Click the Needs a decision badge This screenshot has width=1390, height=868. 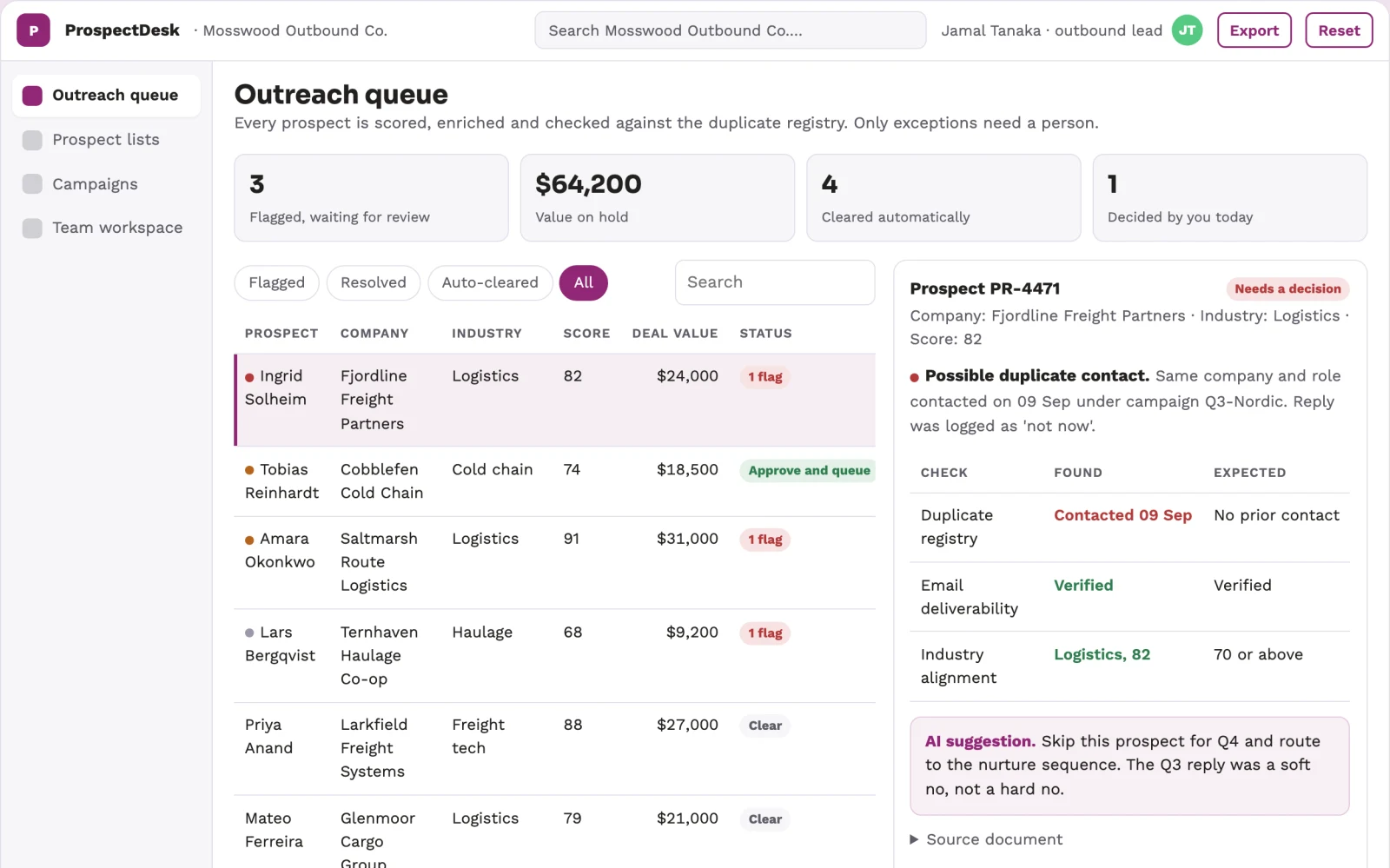[1287, 289]
